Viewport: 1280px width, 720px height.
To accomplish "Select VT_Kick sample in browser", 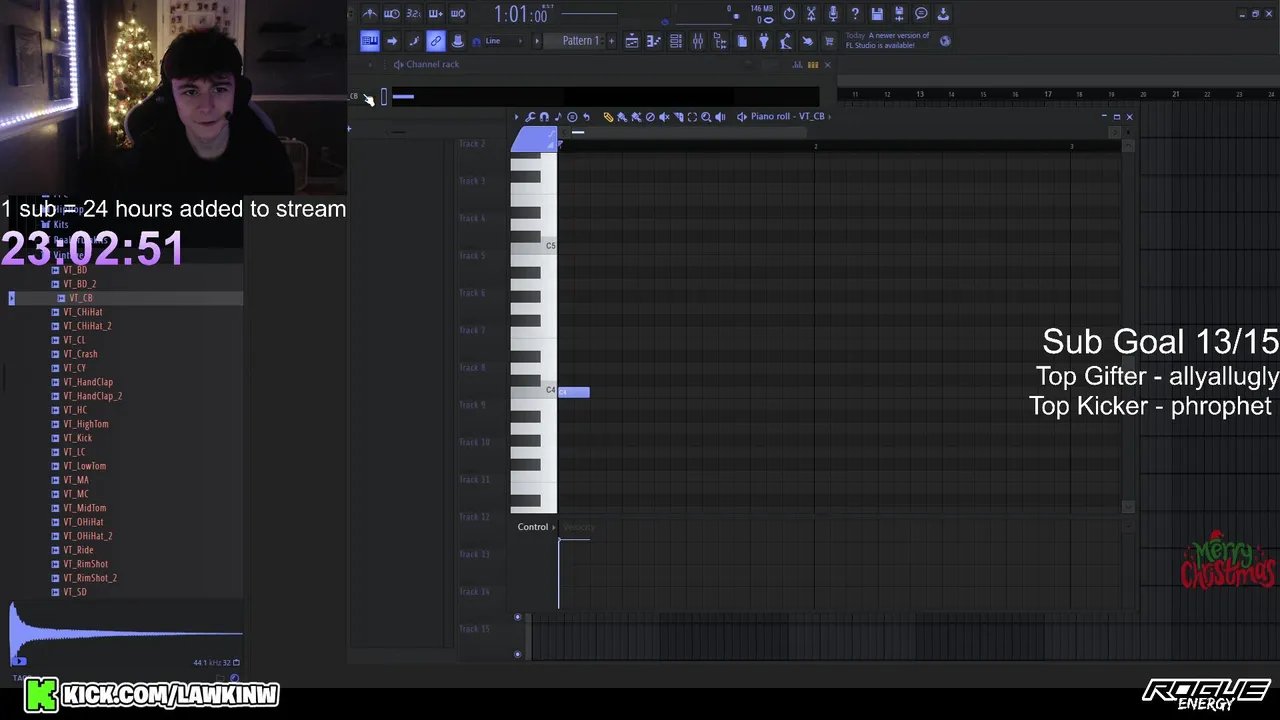I will [77, 438].
